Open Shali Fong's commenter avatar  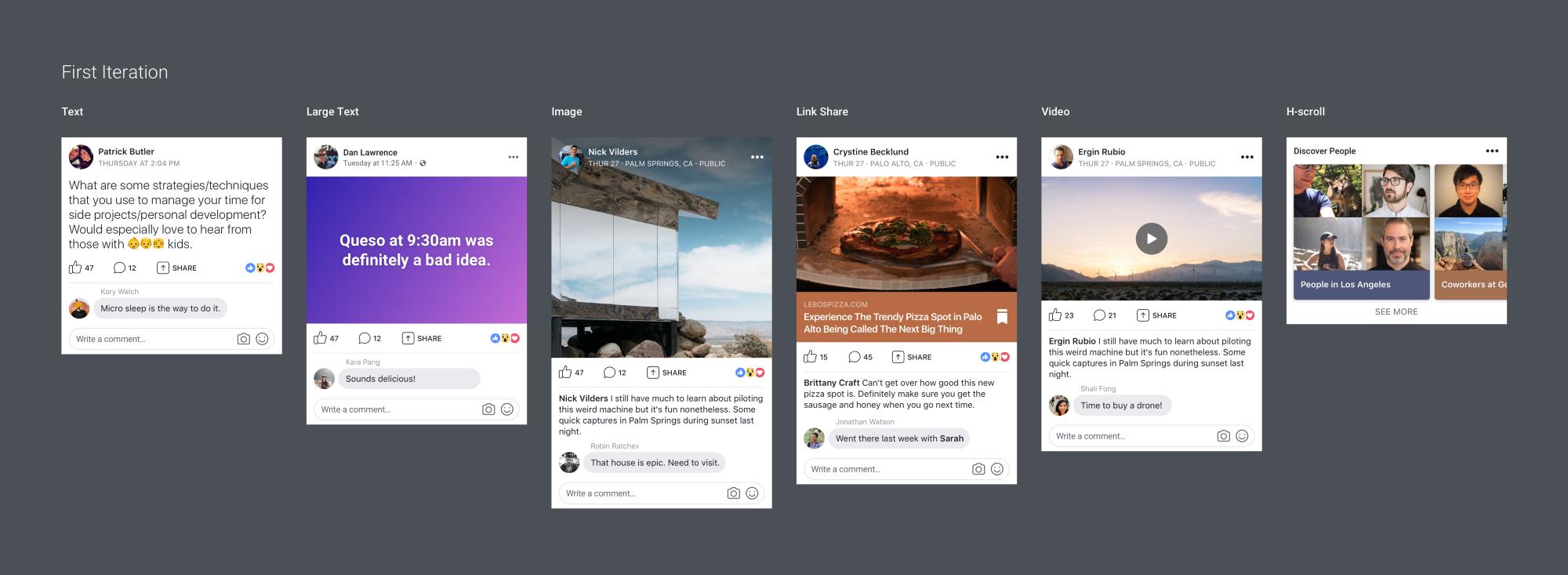click(x=1059, y=406)
